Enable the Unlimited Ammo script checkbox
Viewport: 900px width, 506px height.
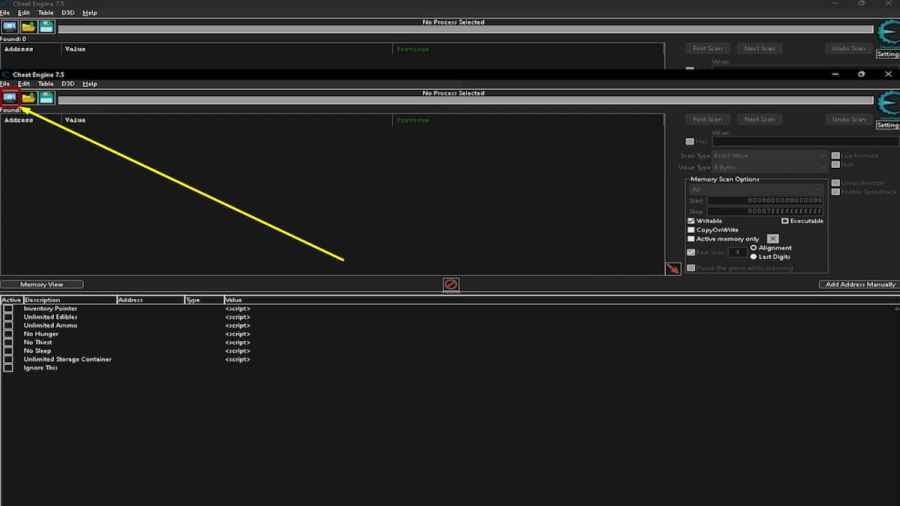tap(9, 326)
